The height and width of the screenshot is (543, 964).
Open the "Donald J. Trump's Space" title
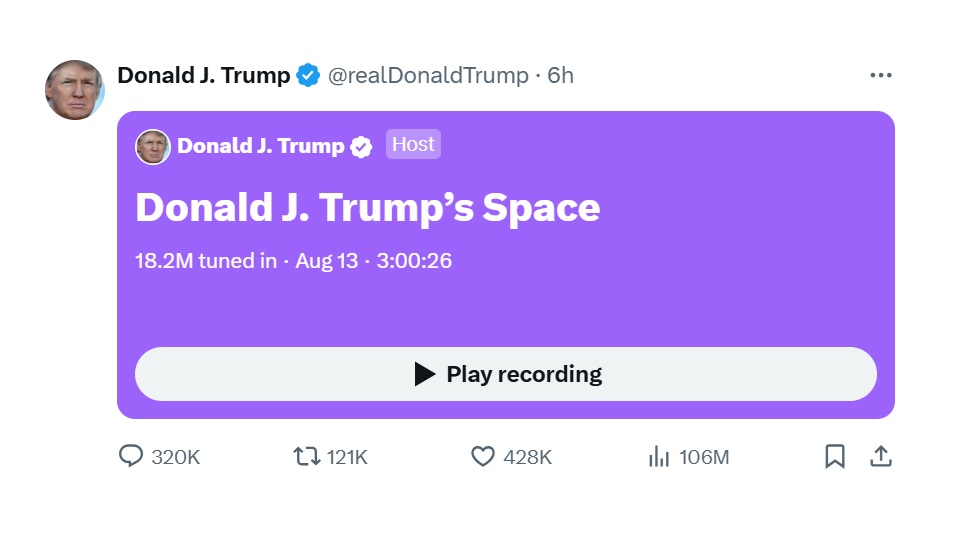(367, 207)
